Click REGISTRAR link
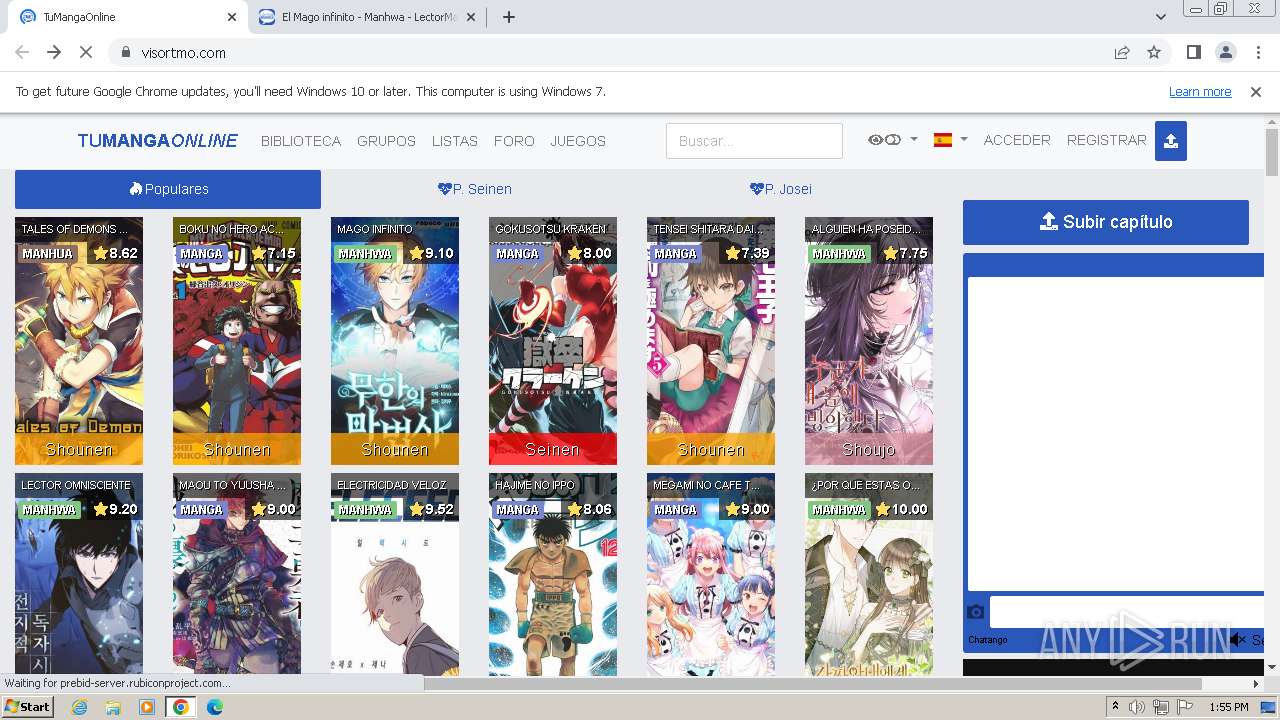Image resolution: width=1280 pixels, height=720 pixels. click(1106, 140)
